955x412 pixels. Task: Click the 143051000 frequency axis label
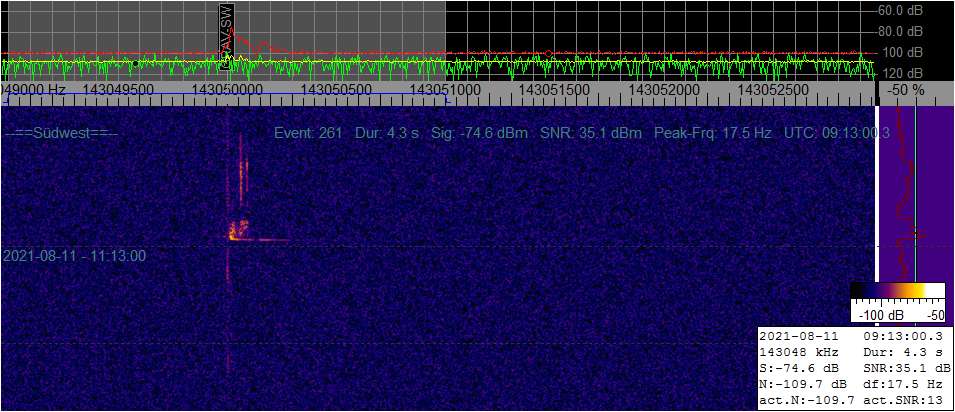coord(446,90)
